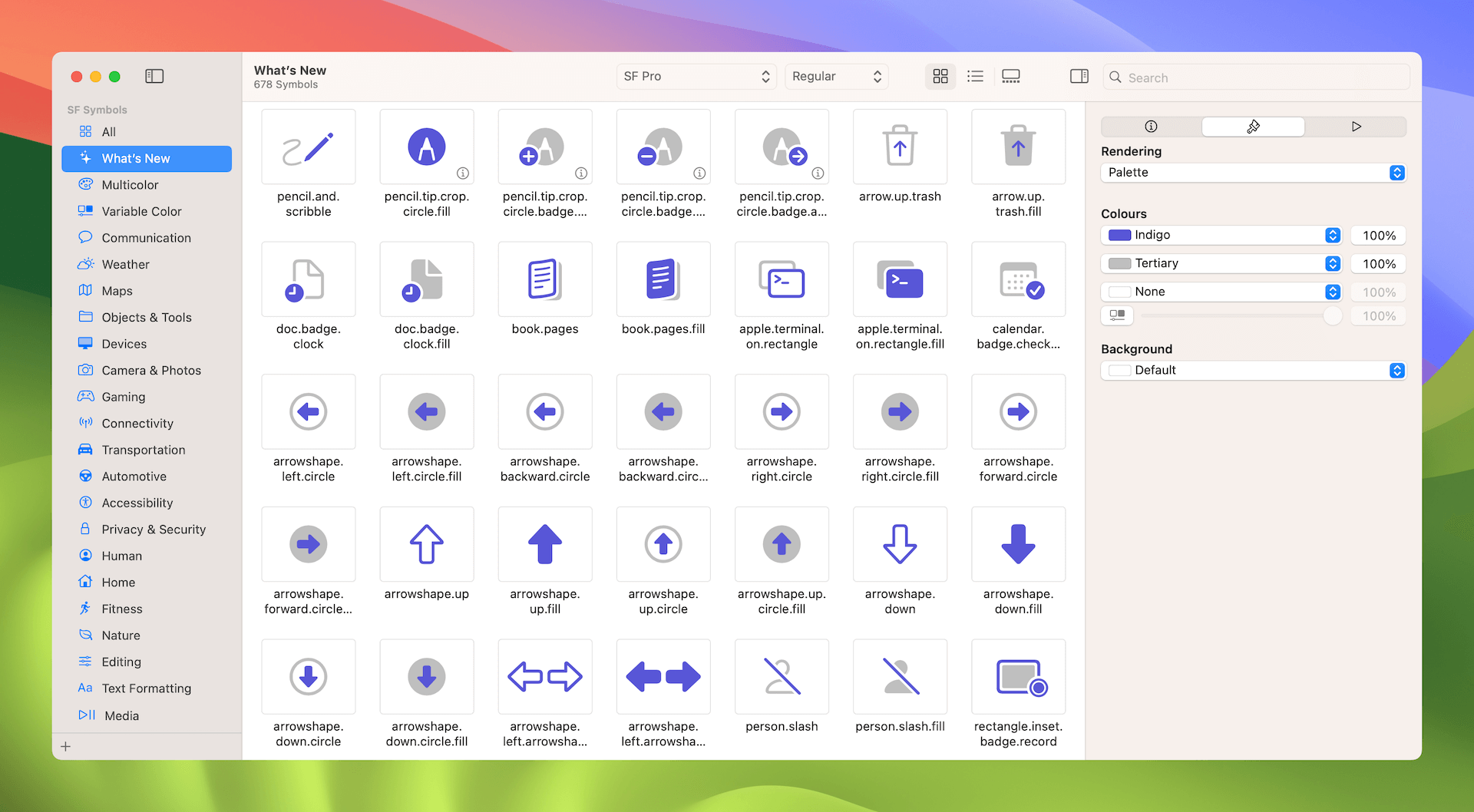The width and height of the screenshot is (1474, 812).
Task: Click the info badge on pencil.tip.crop.circle.fill
Action: tap(464, 174)
